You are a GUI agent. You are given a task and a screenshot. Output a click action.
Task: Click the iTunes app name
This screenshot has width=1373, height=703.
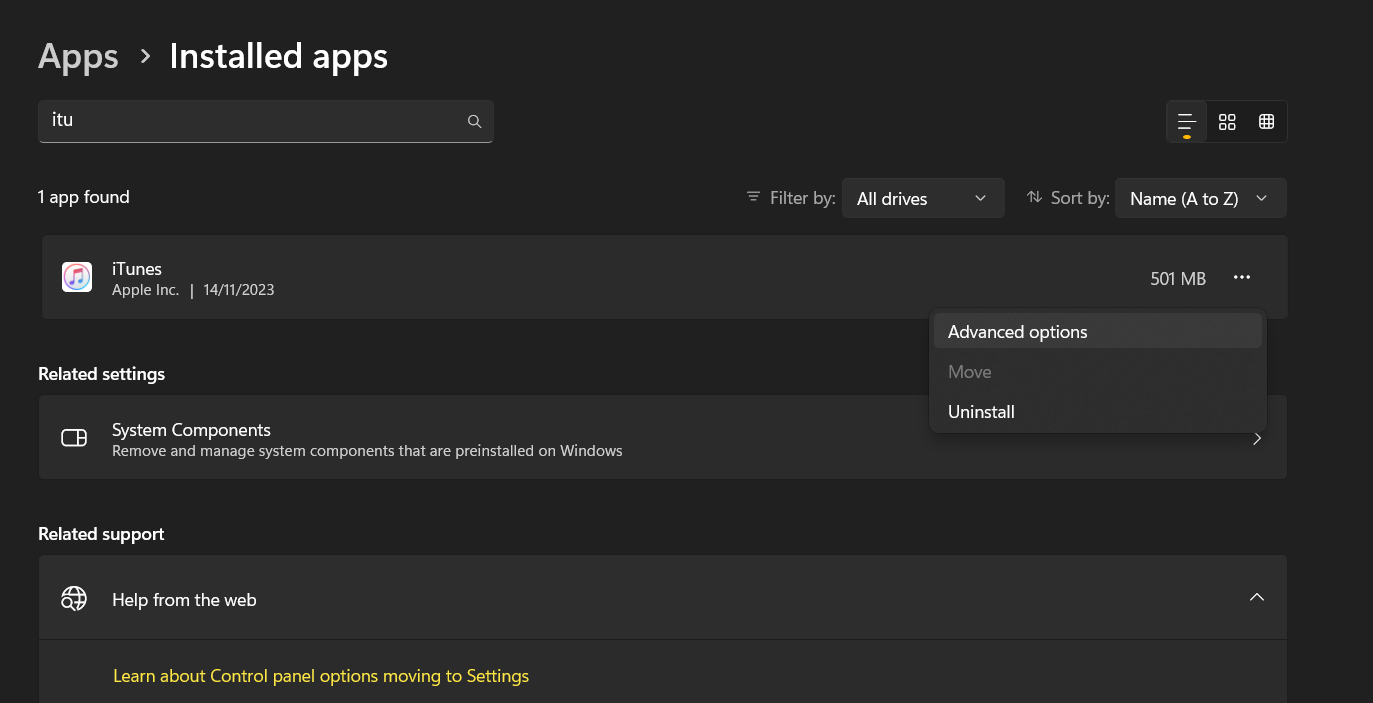137,268
